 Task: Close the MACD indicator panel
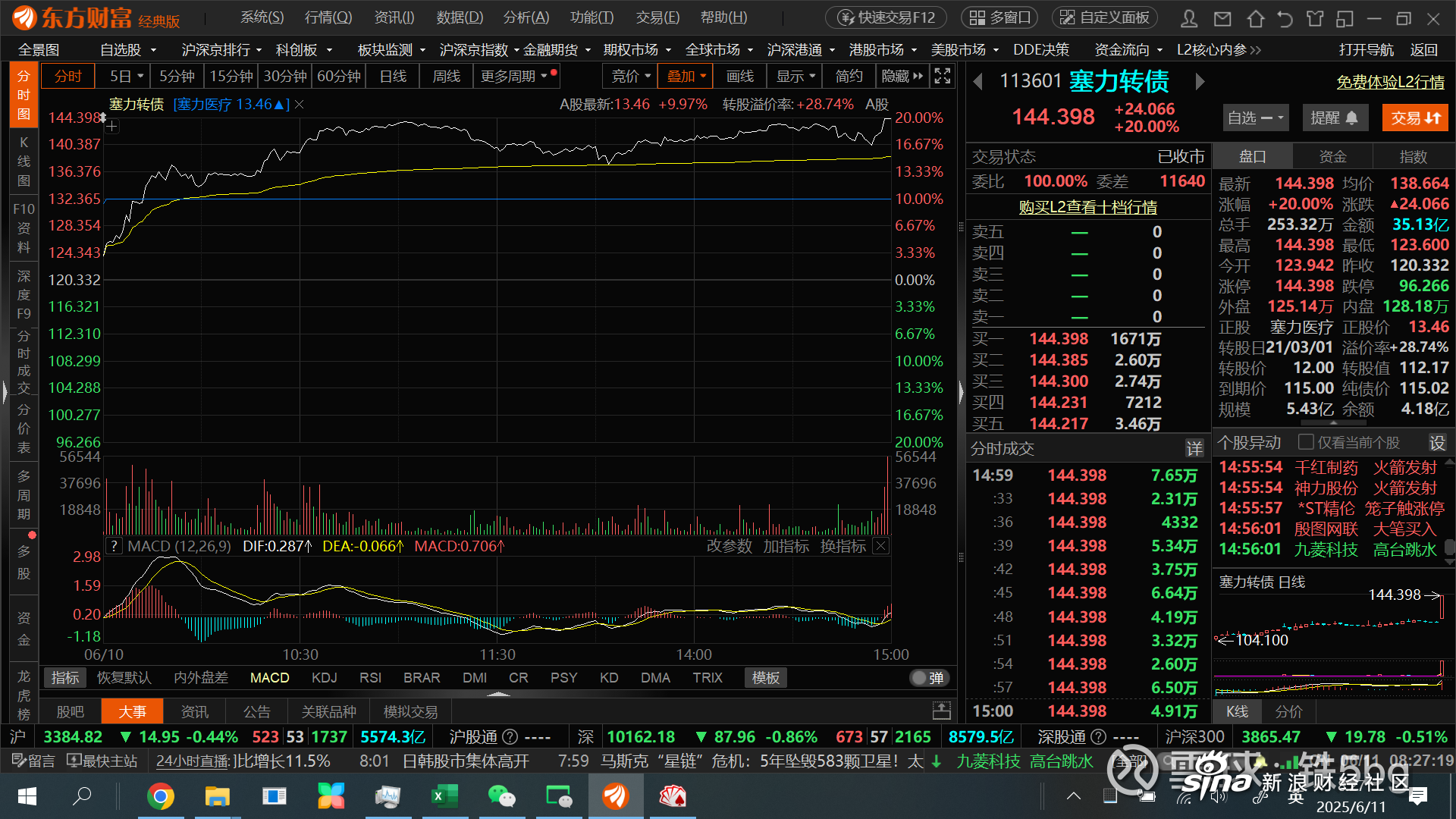point(880,546)
